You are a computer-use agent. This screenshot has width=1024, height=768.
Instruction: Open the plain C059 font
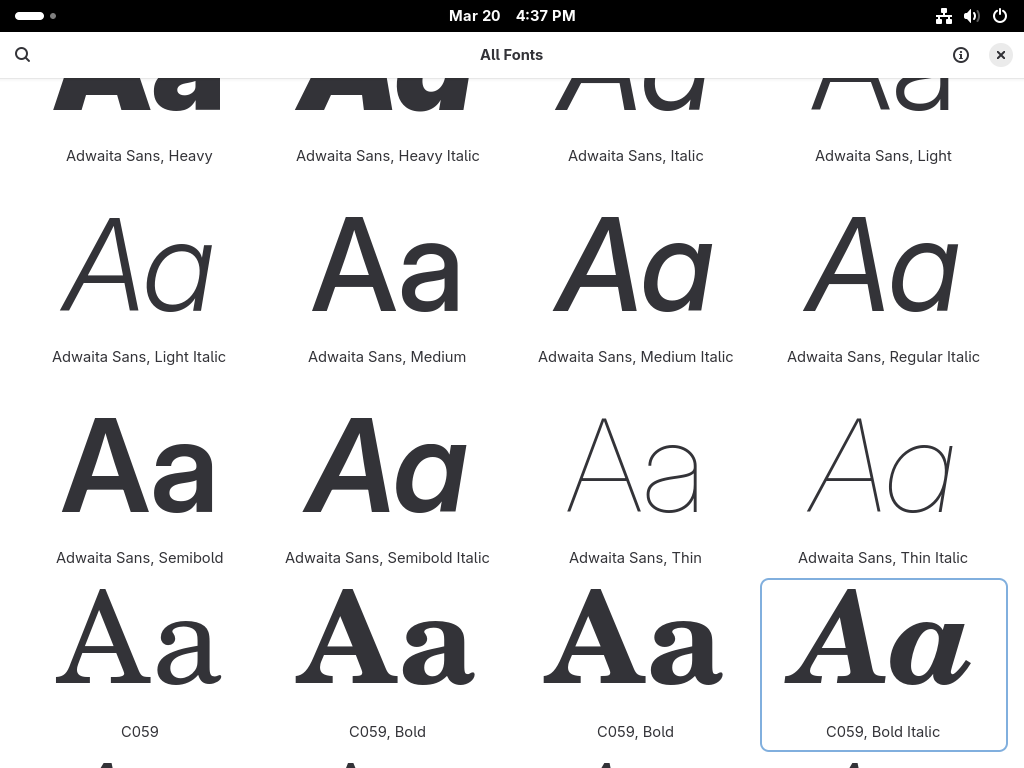tap(139, 665)
